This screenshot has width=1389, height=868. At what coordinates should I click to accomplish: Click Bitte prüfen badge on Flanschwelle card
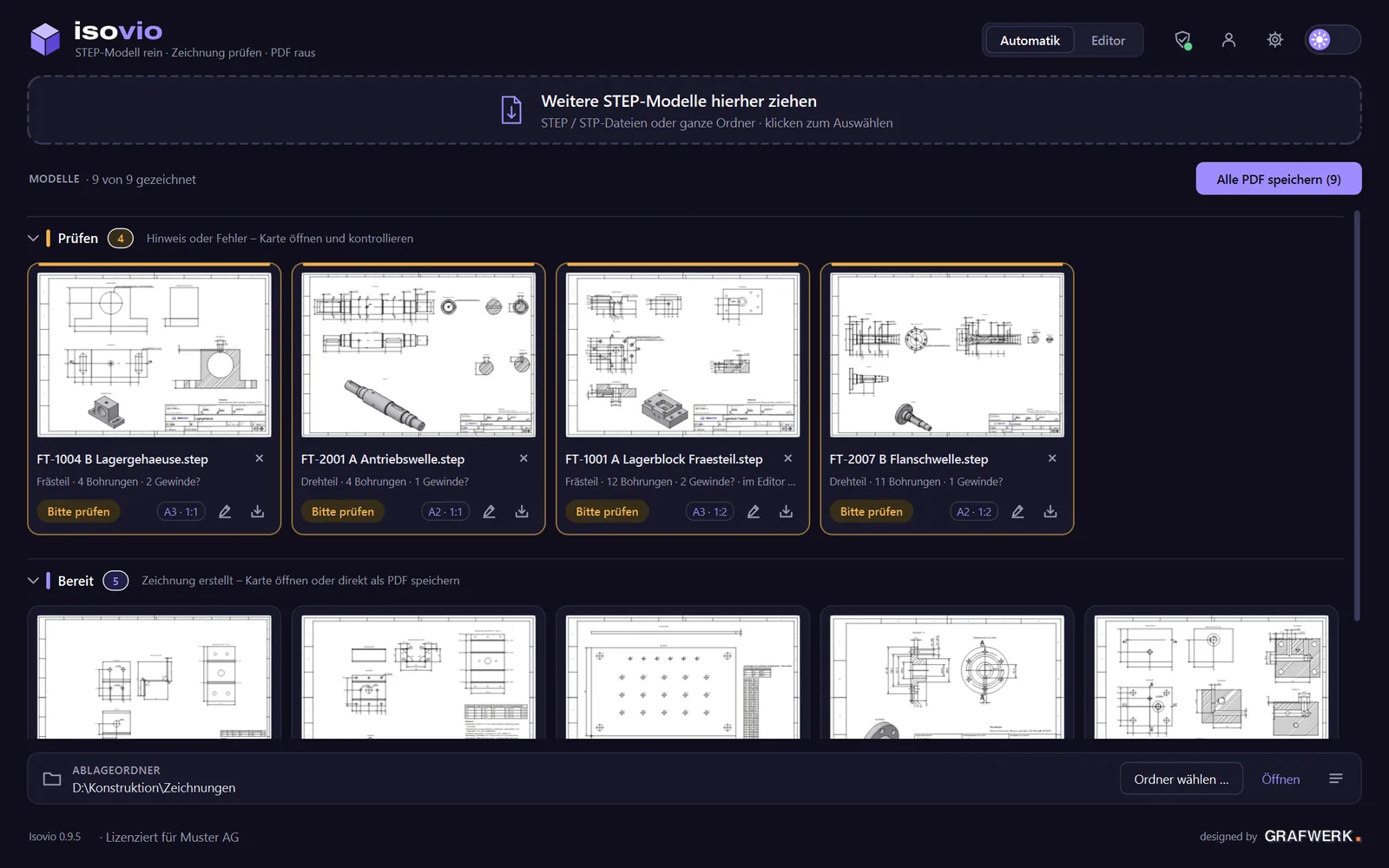tap(872, 512)
